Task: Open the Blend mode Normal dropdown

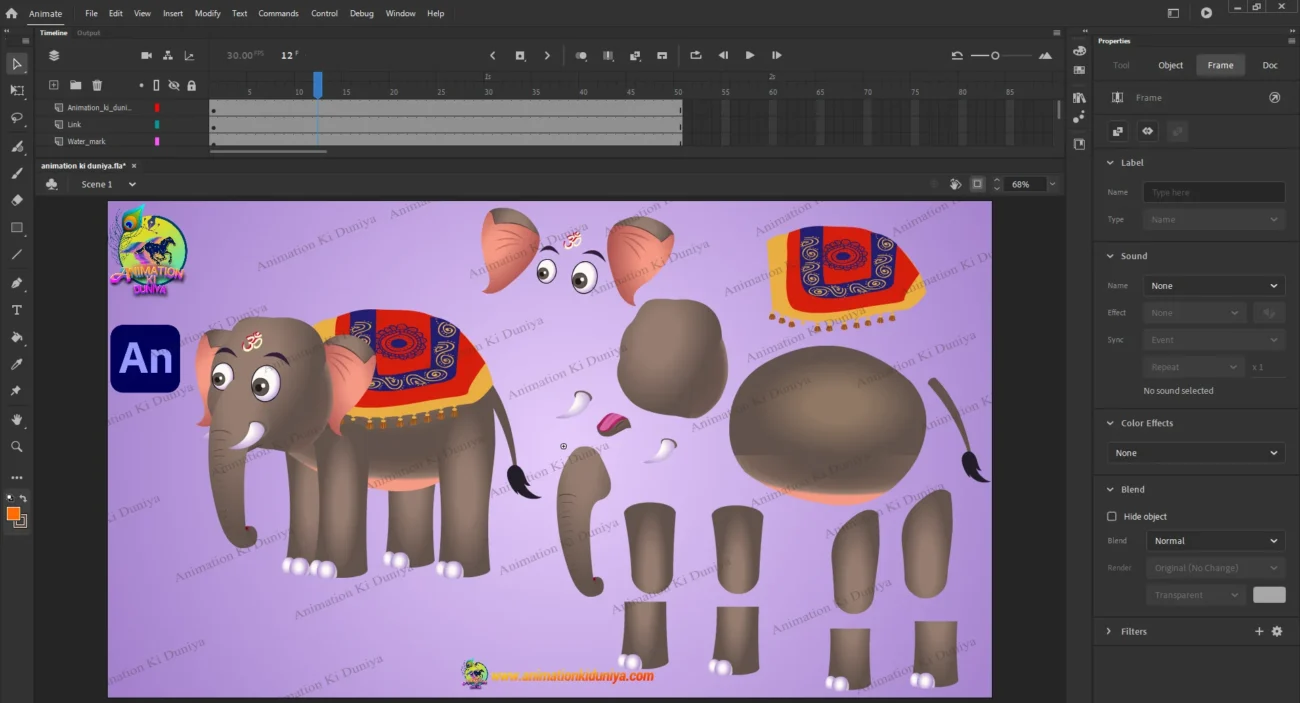Action: click(x=1214, y=541)
